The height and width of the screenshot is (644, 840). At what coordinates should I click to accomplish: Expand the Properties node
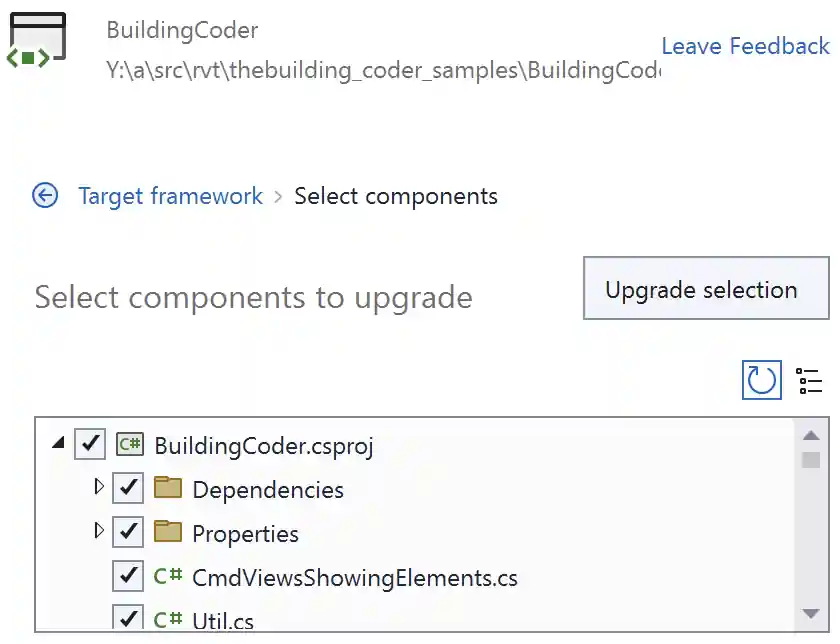(x=99, y=533)
